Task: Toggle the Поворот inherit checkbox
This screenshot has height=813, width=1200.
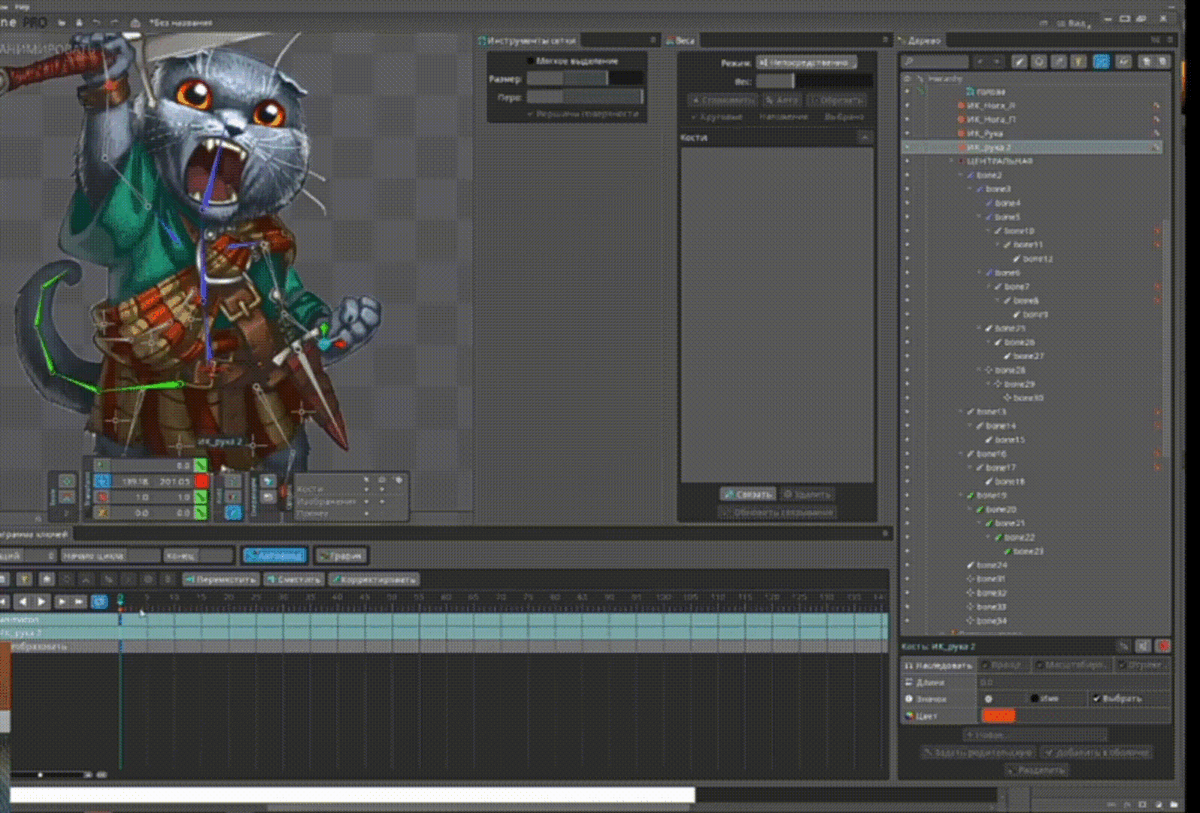Action: [x=986, y=664]
